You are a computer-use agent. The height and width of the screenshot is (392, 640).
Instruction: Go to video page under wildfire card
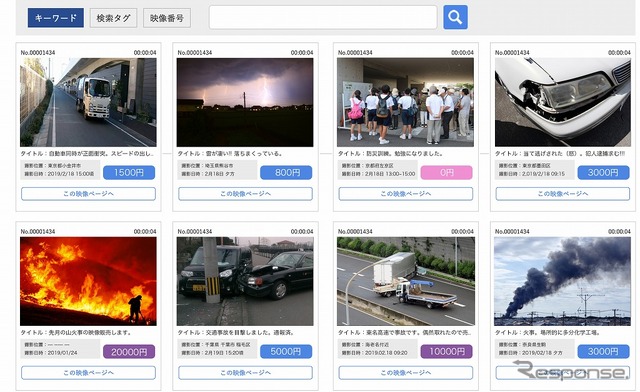[88, 373]
